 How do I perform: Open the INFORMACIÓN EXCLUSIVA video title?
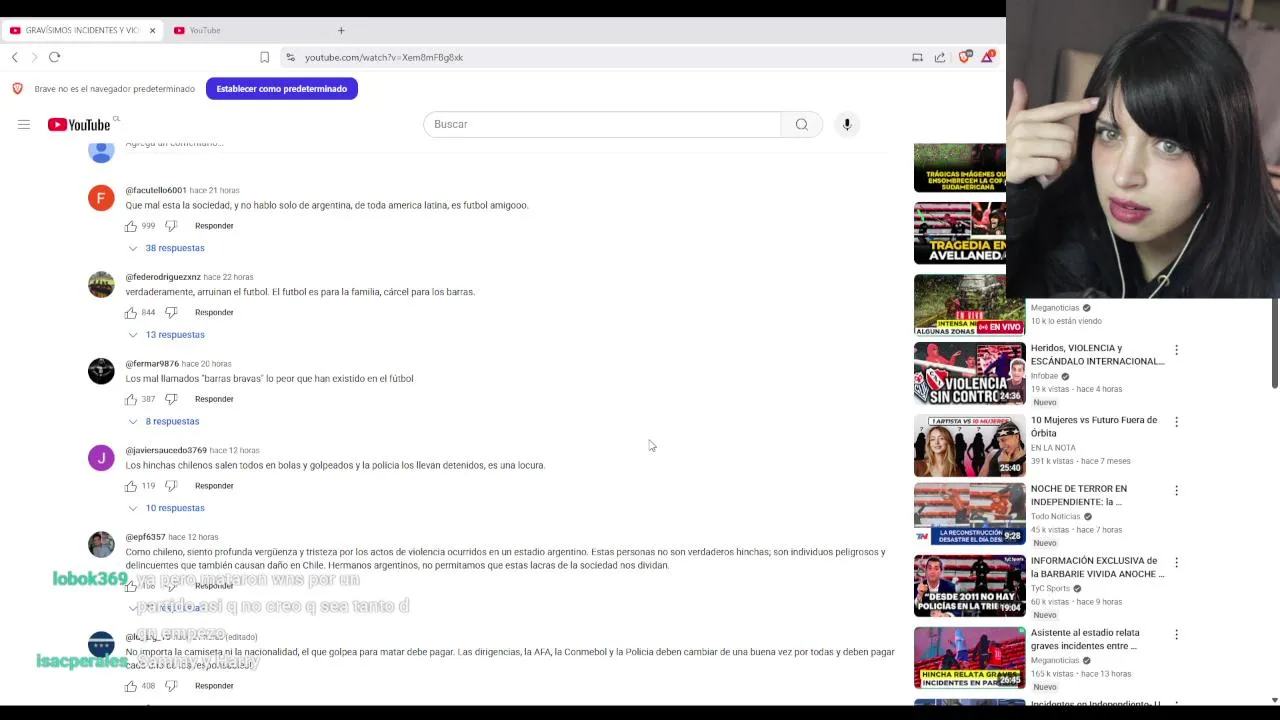[1097, 567]
